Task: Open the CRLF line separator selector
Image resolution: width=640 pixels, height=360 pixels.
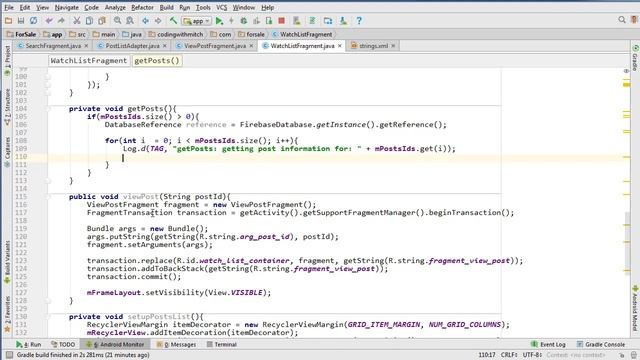Action: pyautogui.click(x=509, y=355)
